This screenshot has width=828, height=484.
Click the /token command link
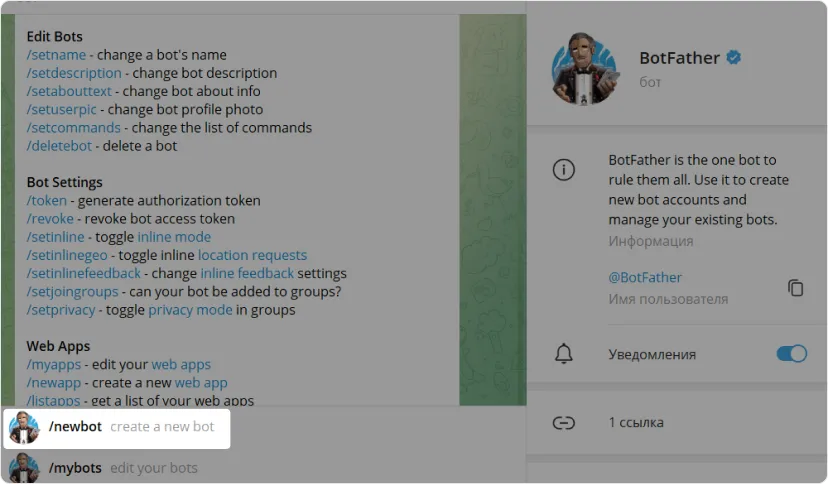click(47, 201)
